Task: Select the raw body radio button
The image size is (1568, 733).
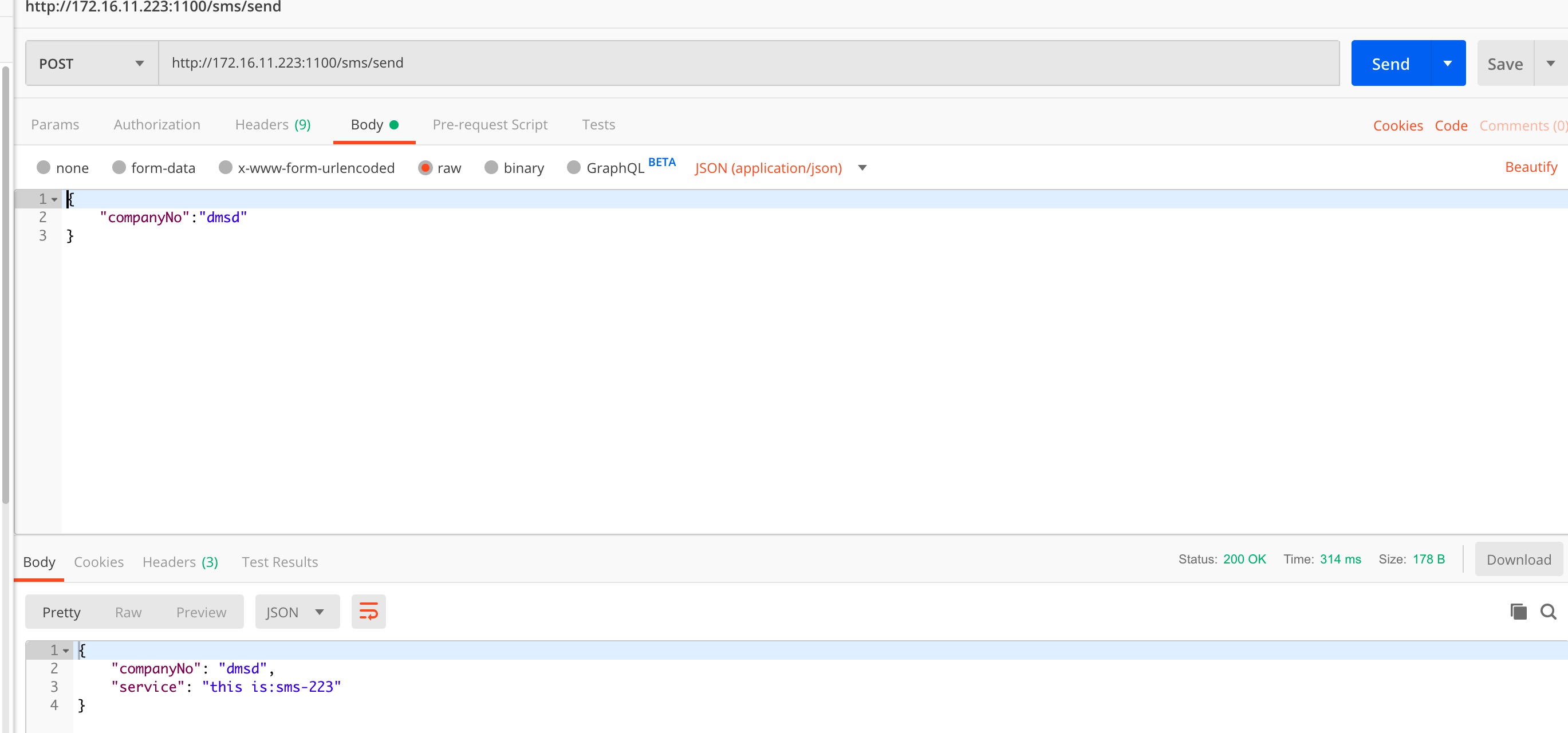Action: (425, 167)
